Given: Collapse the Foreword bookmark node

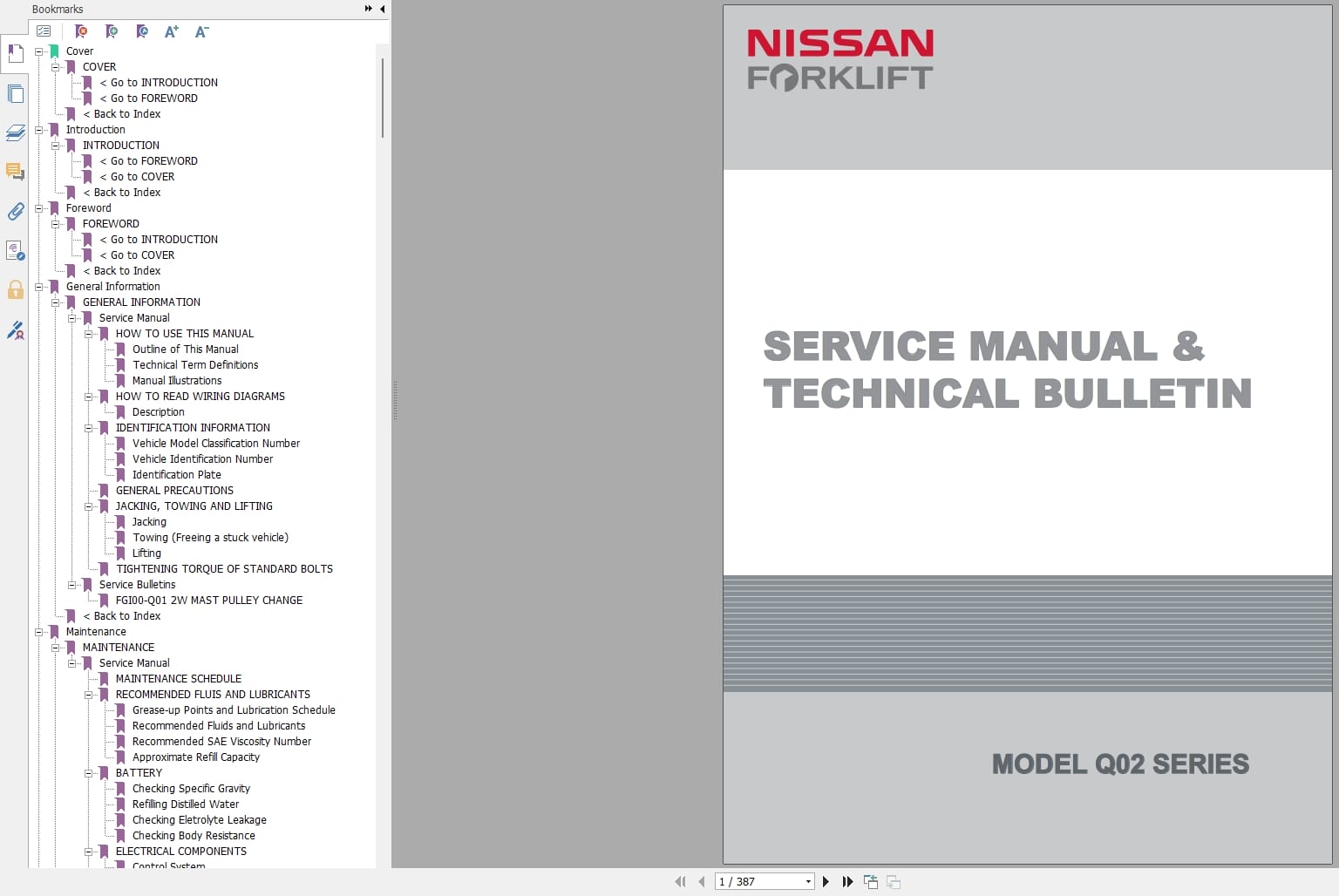Looking at the screenshot, I should coord(38,208).
